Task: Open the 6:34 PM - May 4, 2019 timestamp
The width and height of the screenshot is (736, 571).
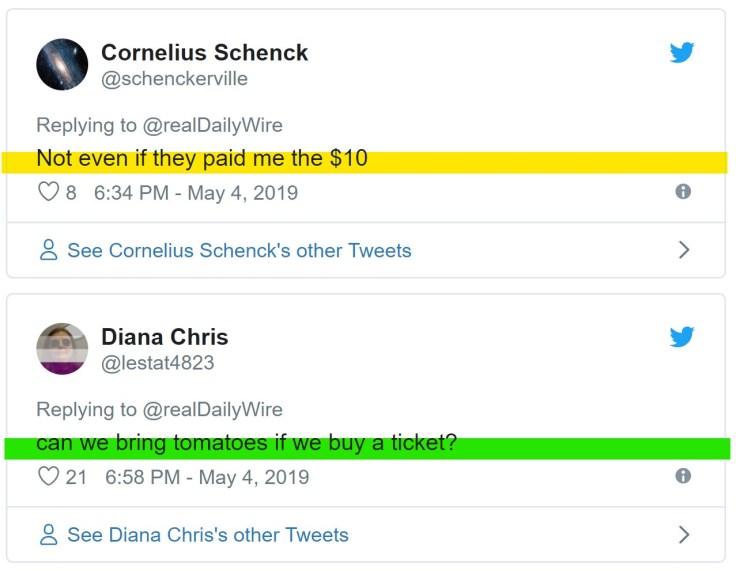Action: pos(195,192)
